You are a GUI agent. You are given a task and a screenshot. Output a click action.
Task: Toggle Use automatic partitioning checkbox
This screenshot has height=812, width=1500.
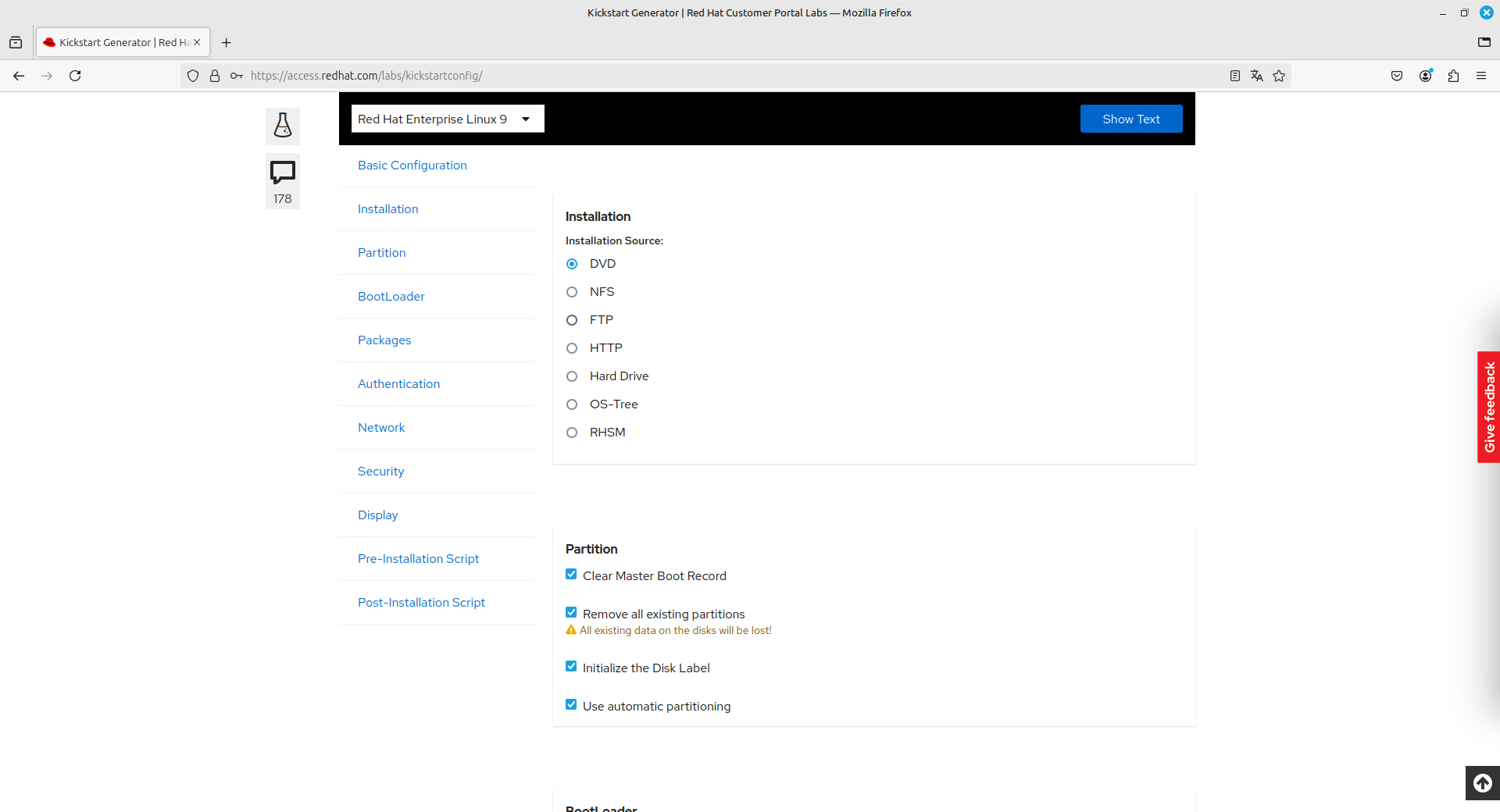(571, 705)
